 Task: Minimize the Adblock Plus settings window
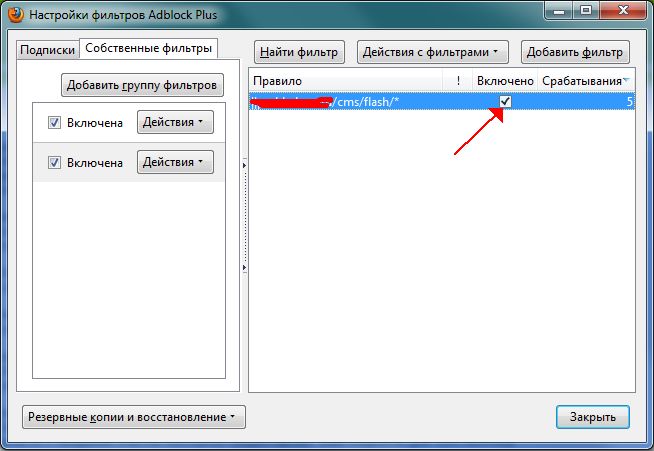click(559, 10)
